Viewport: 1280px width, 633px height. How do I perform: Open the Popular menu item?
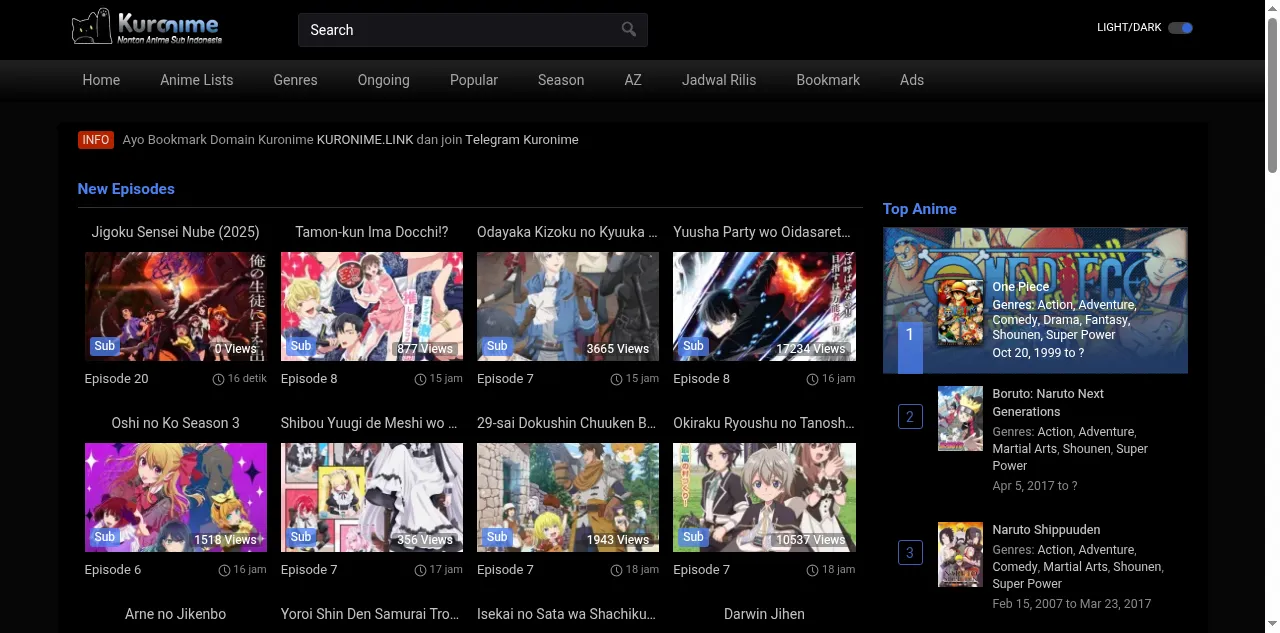[474, 80]
